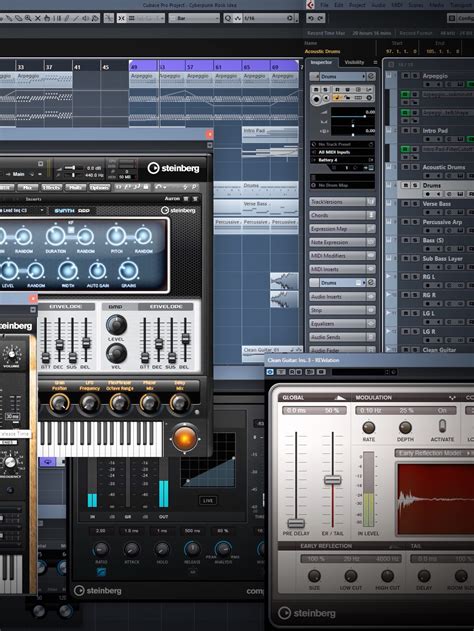Select the Time Warp tool
Screen dimensions: 474x631
coord(57,18)
